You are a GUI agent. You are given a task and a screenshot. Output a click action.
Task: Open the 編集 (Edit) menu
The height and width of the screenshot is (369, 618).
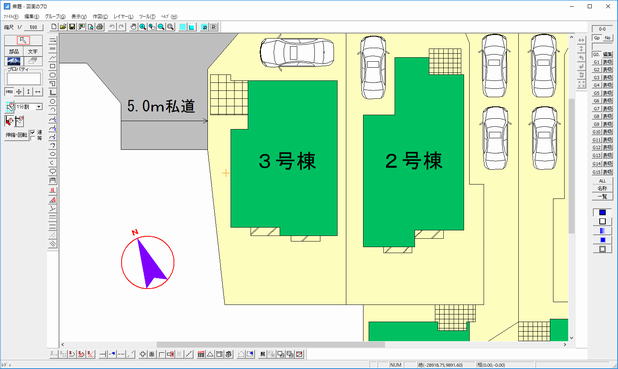32,17
